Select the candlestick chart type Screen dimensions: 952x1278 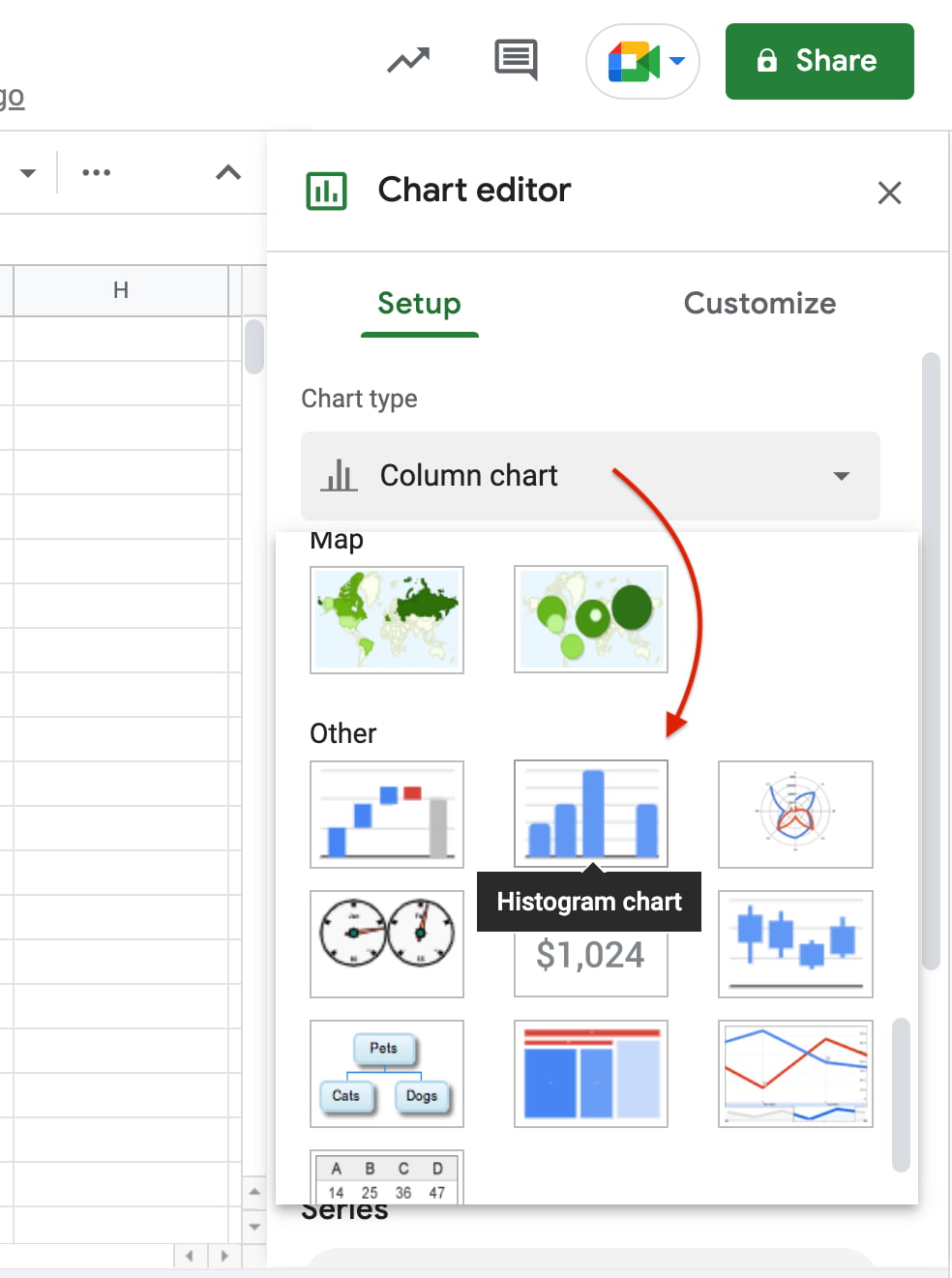pyautogui.click(x=794, y=943)
